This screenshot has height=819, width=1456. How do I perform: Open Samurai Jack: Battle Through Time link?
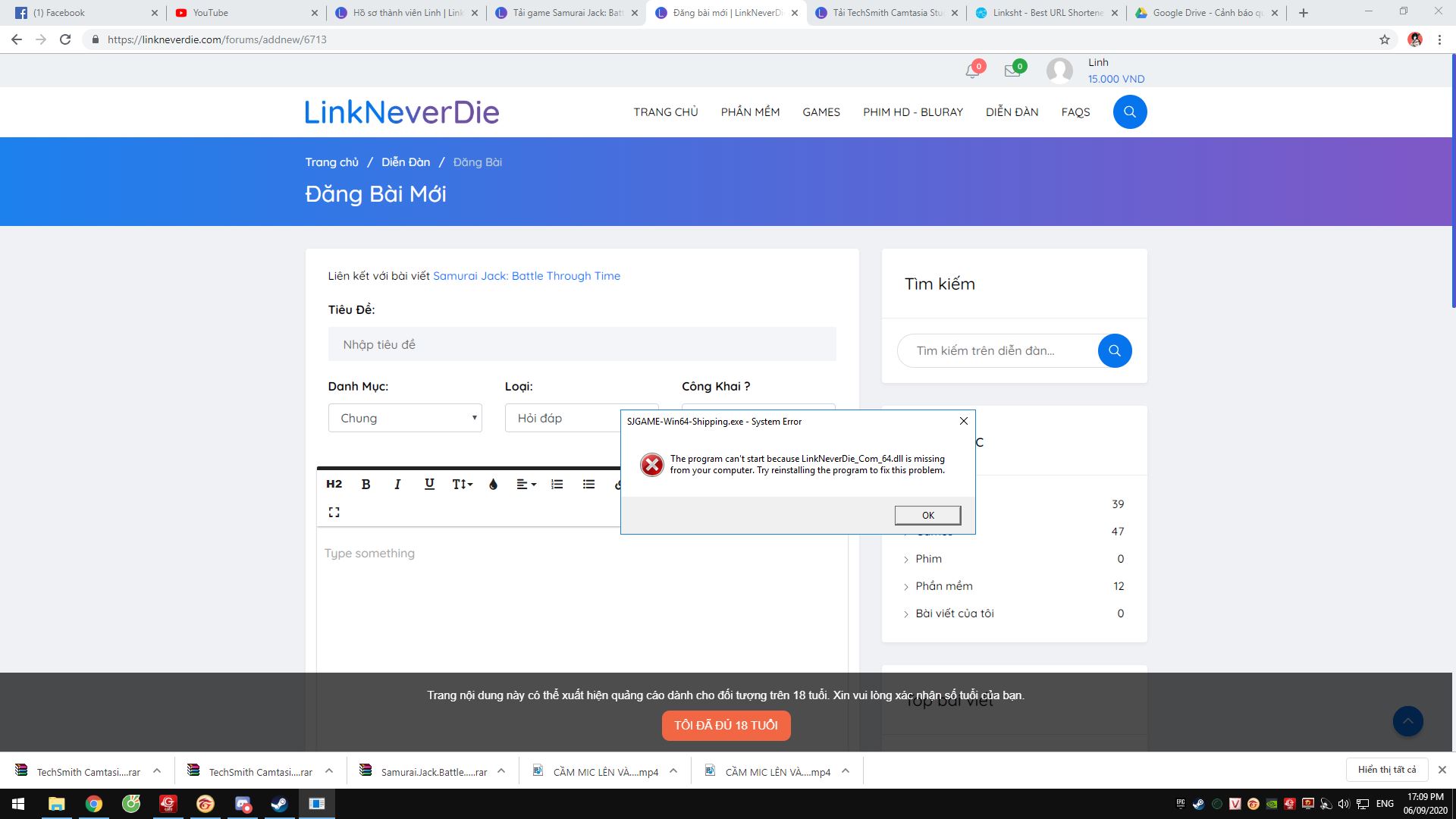[x=526, y=276]
